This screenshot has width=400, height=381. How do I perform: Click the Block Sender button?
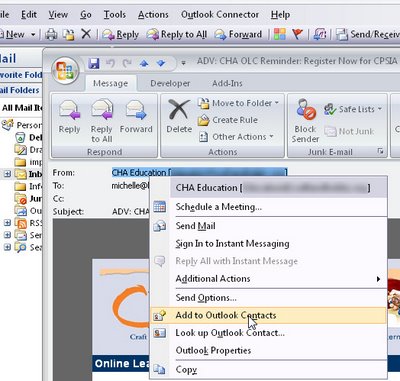(x=305, y=121)
